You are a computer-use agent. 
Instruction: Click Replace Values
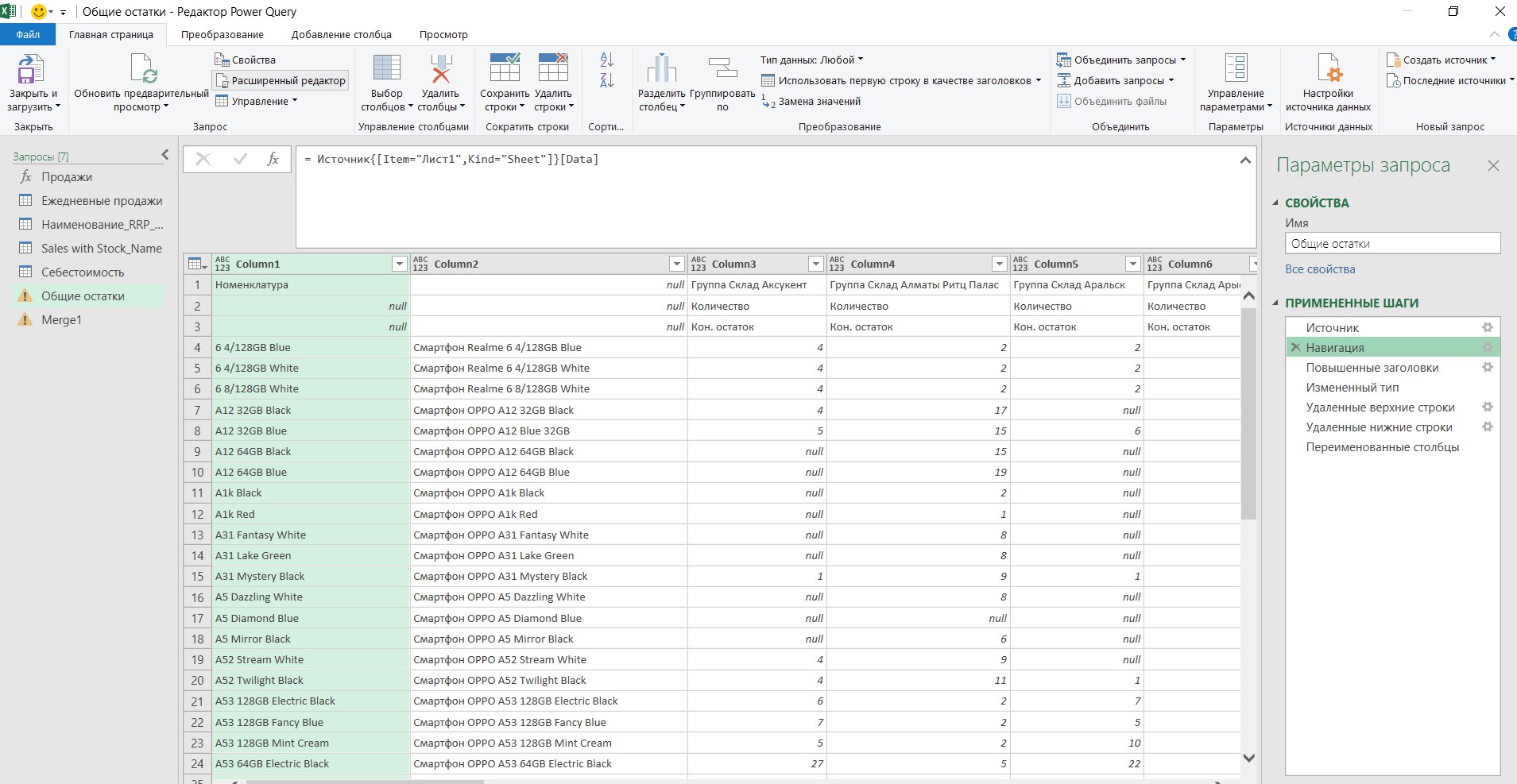click(811, 101)
